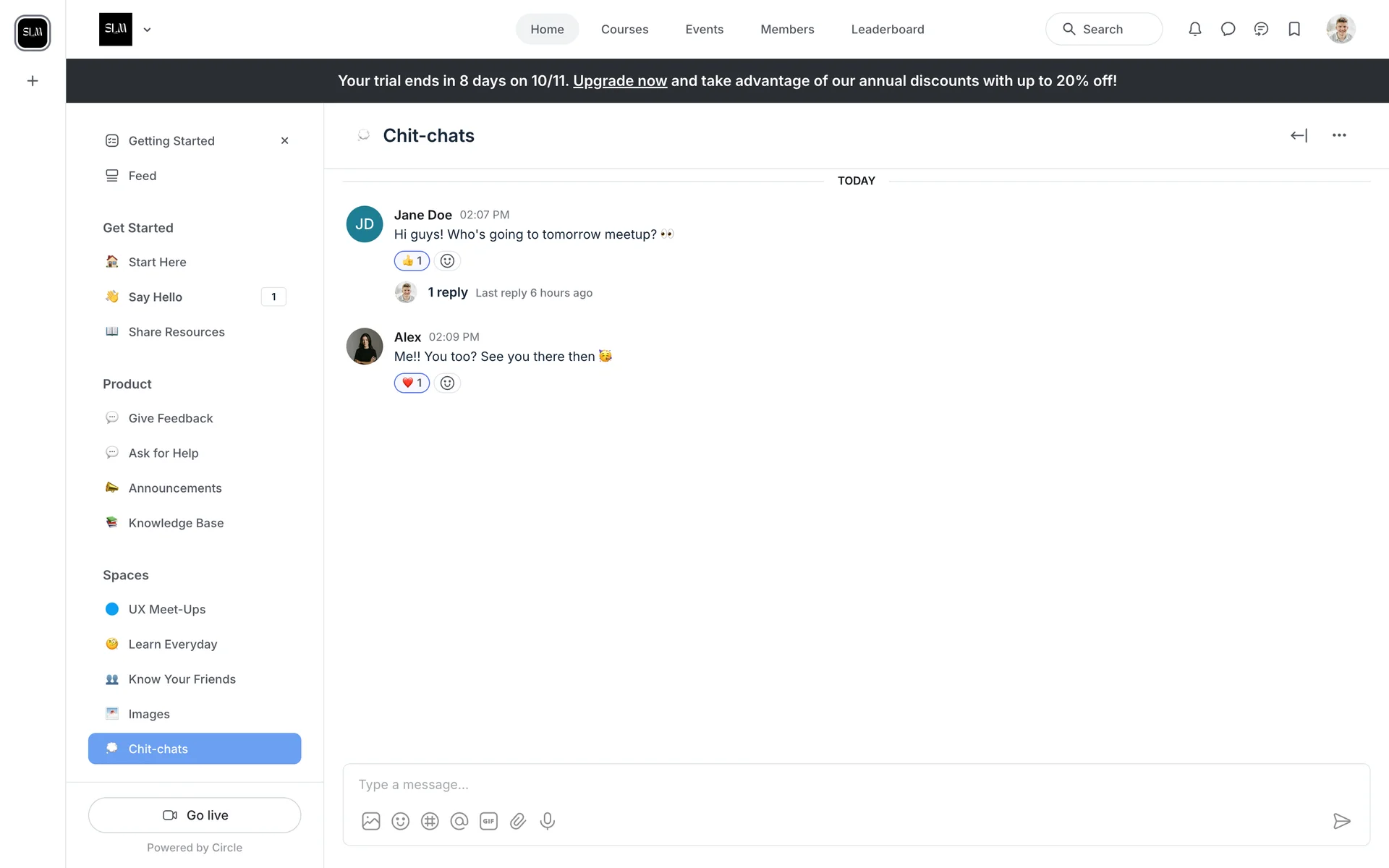Switch to the Courses tab
The image size is (1389, 868).
pyautogui.click(x=624, y=29)
